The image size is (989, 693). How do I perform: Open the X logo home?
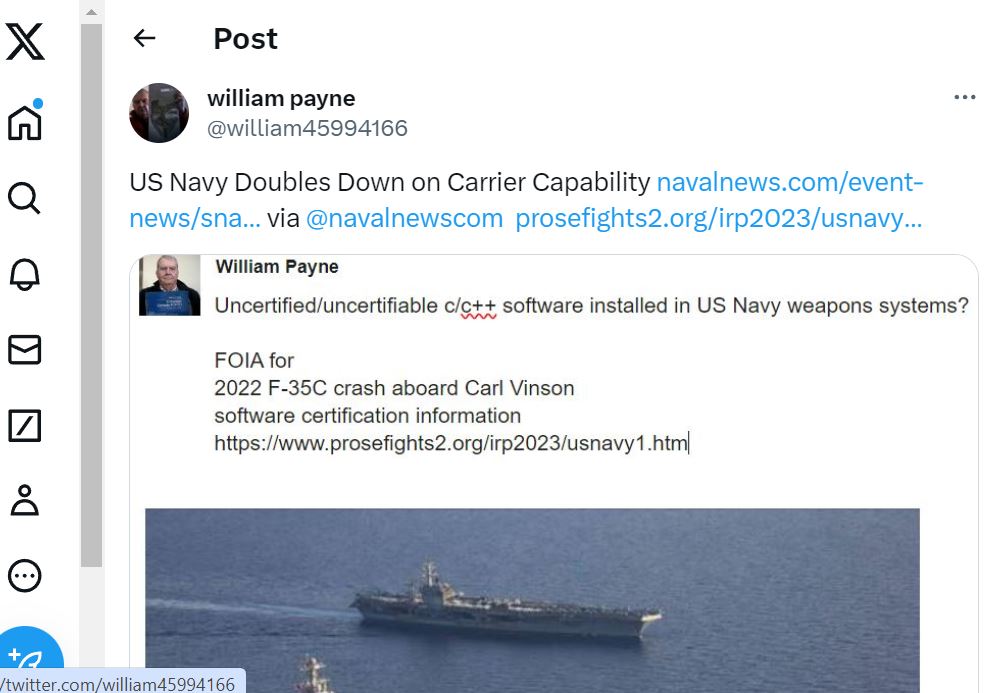[25, 42]
